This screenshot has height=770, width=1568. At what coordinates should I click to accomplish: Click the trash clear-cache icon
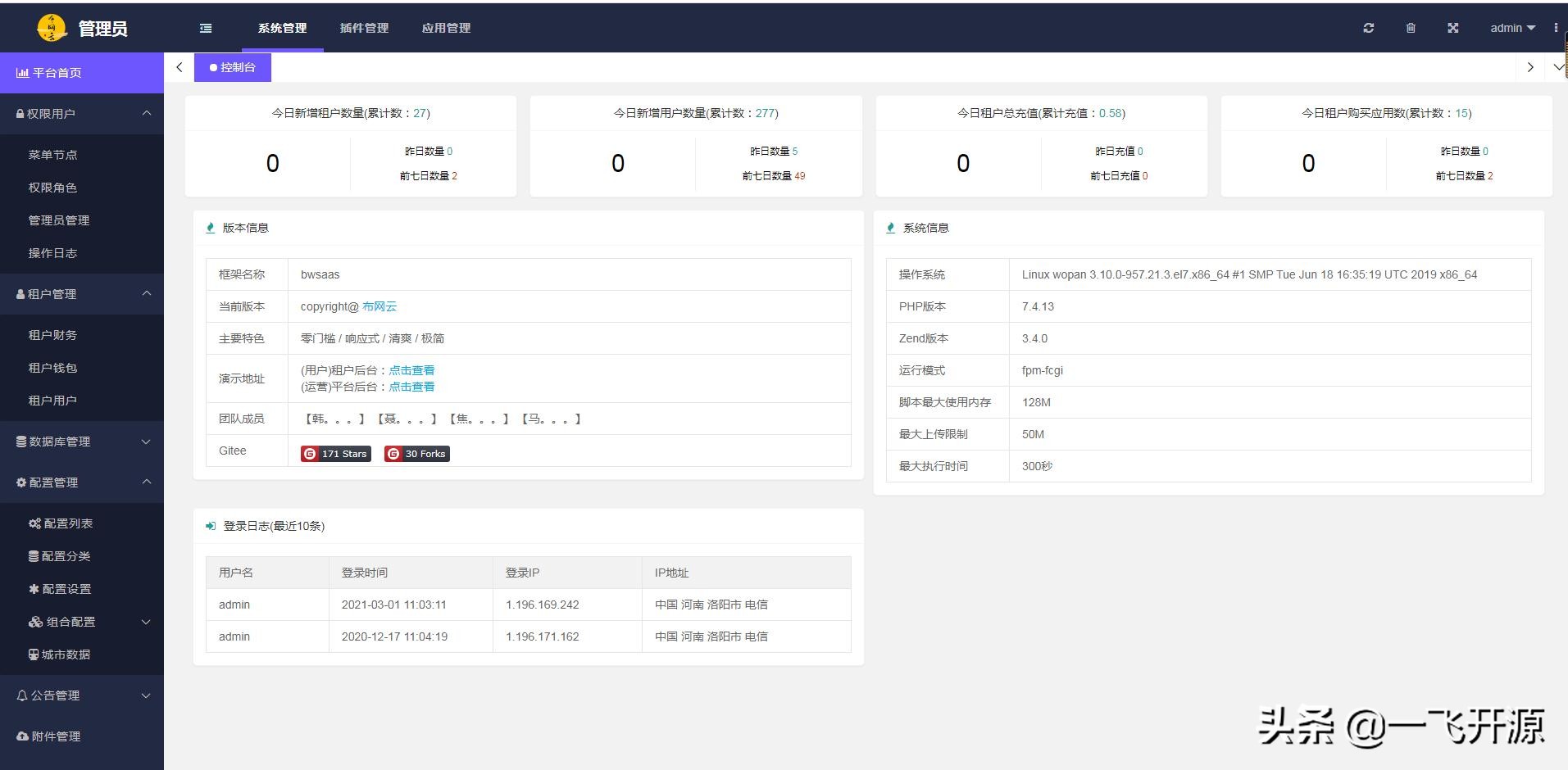click(1411, 28)
